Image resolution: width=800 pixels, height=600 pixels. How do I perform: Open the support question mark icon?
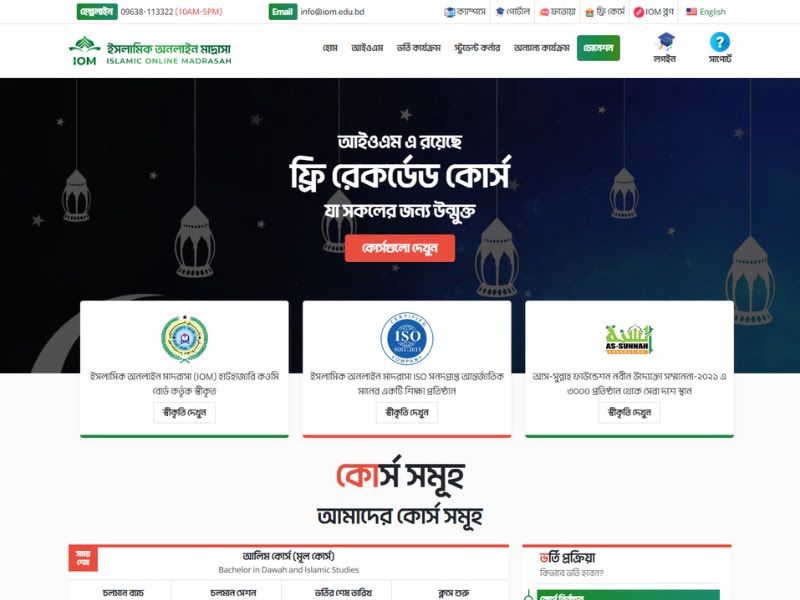[719, 41]
